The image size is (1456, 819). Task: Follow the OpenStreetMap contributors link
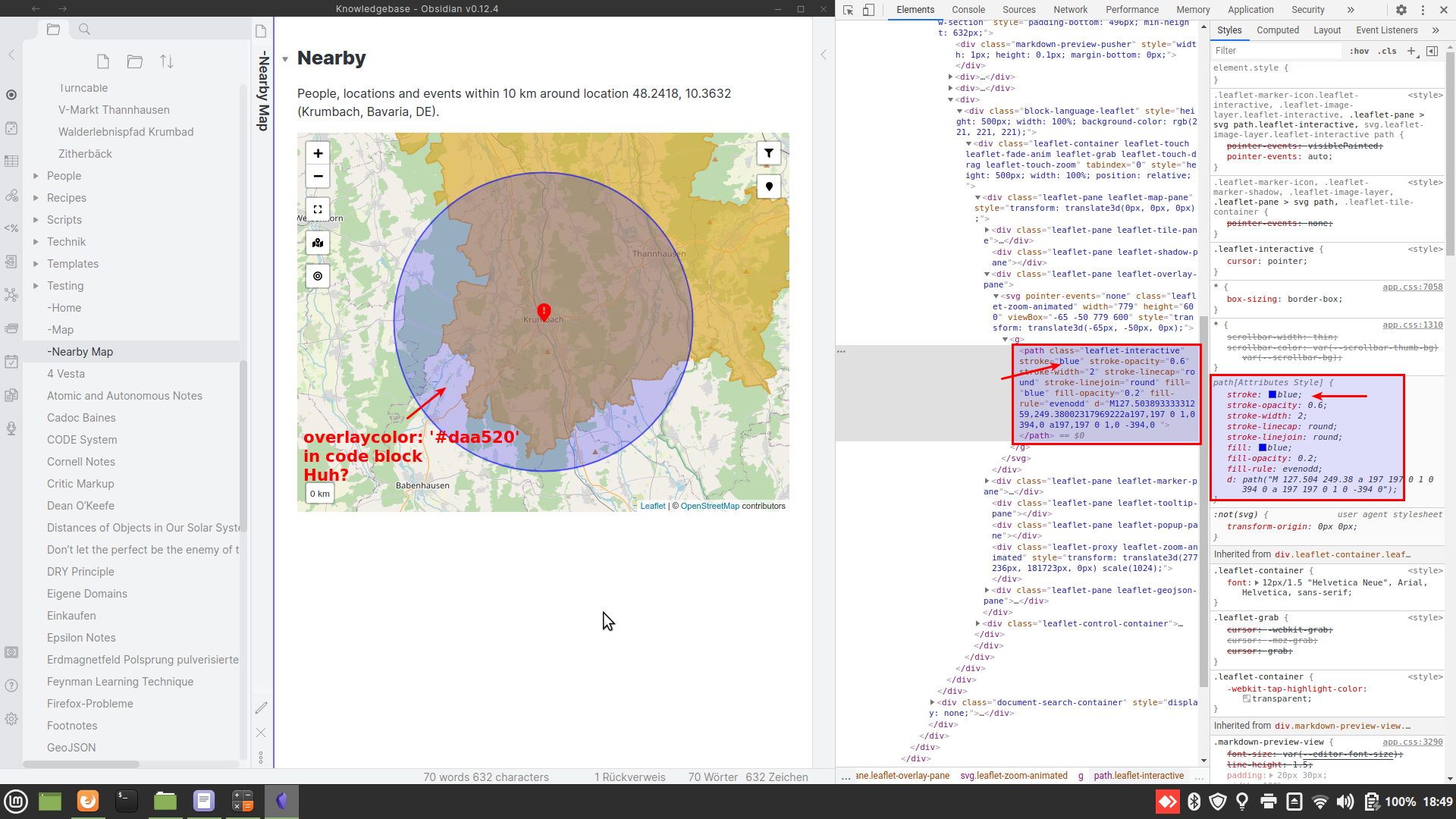(x=710, y=505)
